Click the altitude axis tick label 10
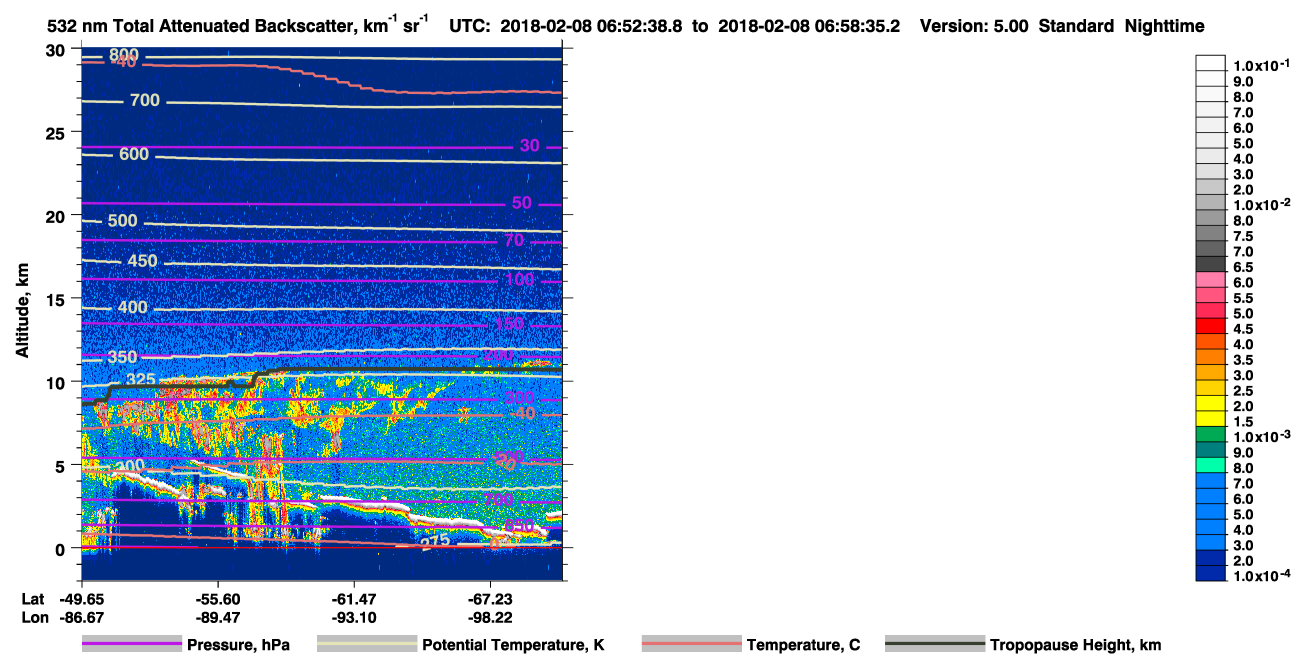This screenshot has width=1300, height=667. 57,382
